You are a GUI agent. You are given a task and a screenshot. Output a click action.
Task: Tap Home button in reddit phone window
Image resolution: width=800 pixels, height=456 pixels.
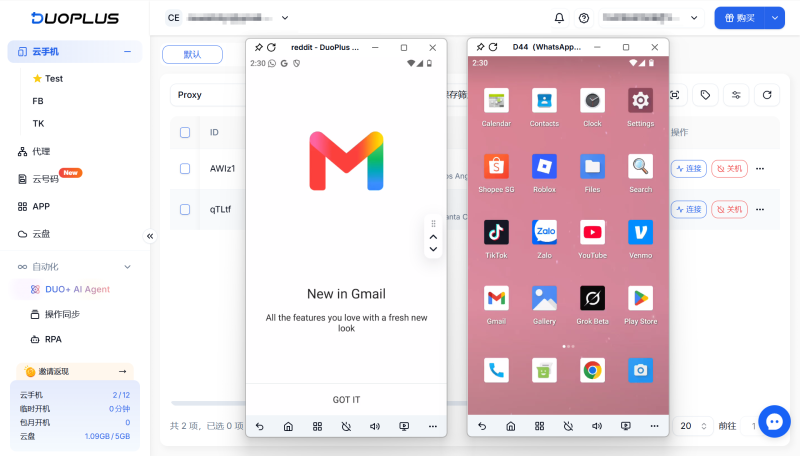coord(288,426)
